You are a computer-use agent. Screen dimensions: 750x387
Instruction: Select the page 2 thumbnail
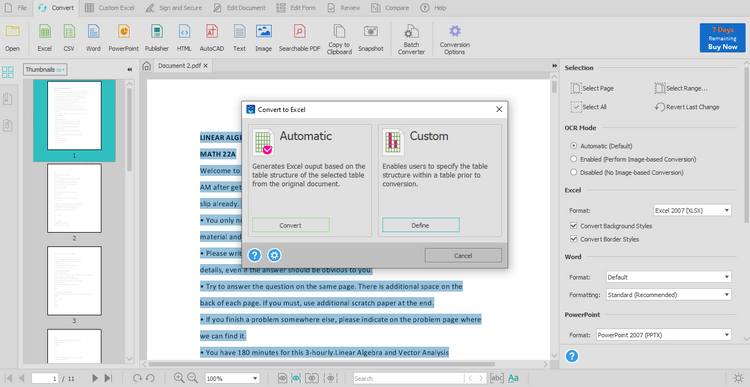pos(74,198)
